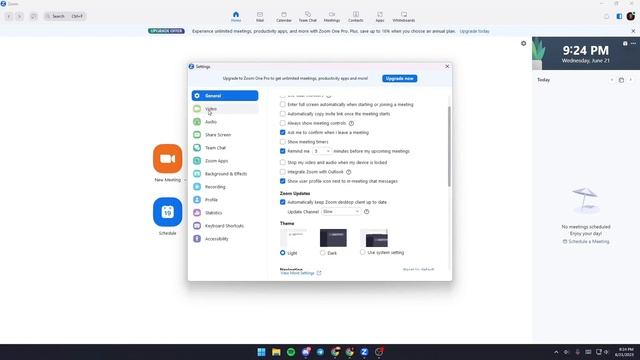Select Share Screen in Settings sidebar
The image size is (640, 360).
225,135
